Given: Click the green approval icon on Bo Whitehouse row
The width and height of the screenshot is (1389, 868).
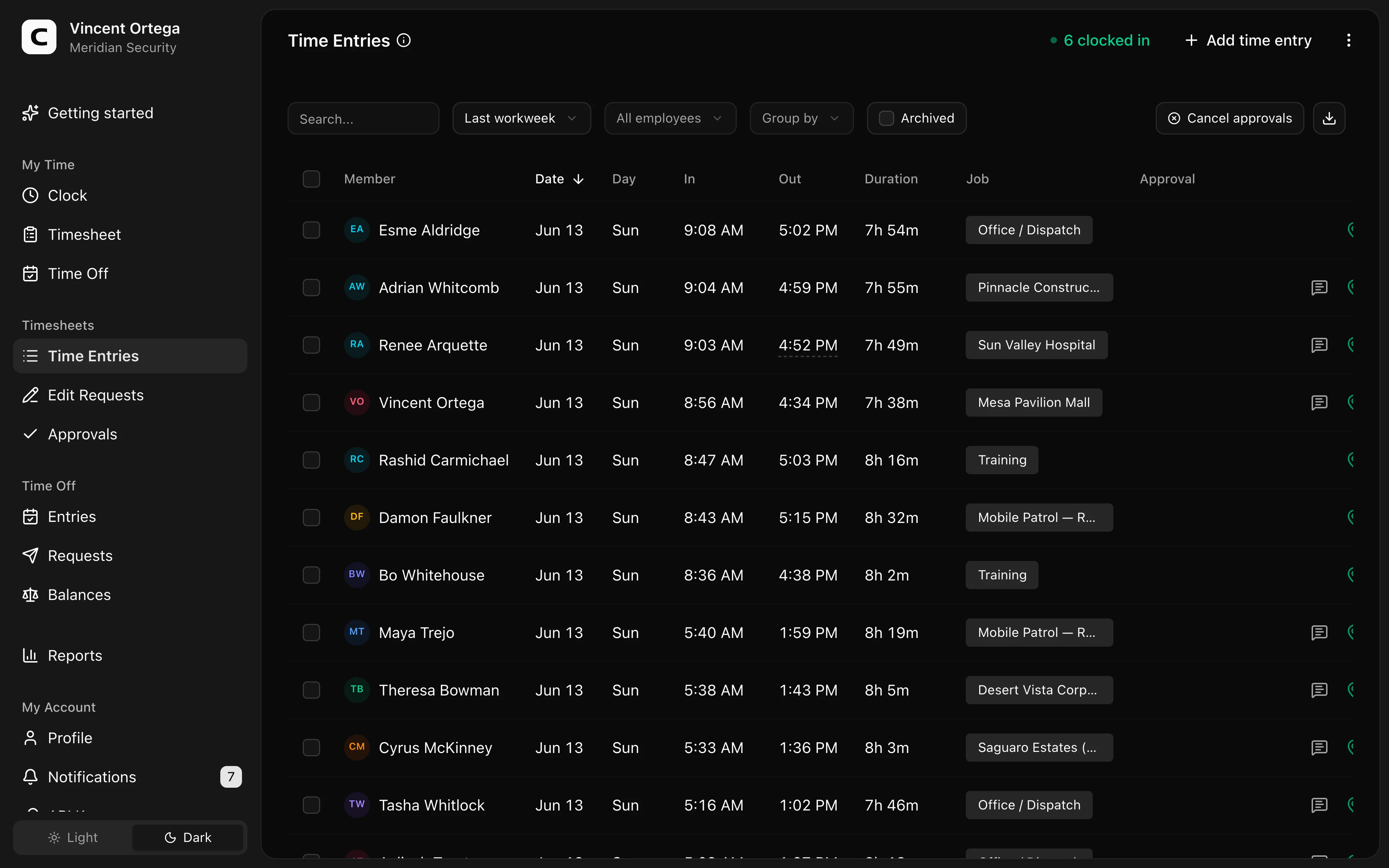Looking at the screenshot, I should [1351, 575].
